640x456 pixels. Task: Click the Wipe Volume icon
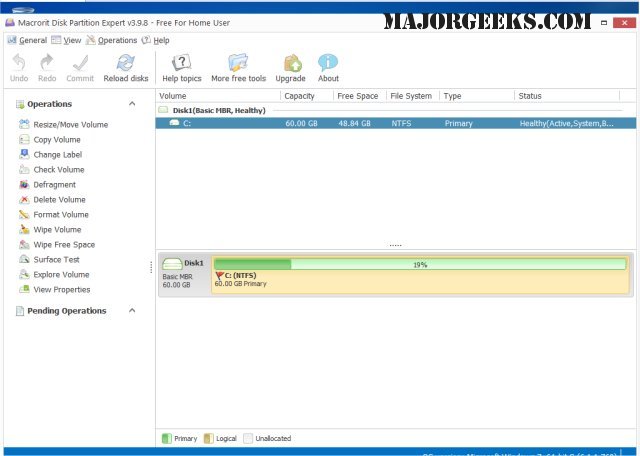(24, 229)
